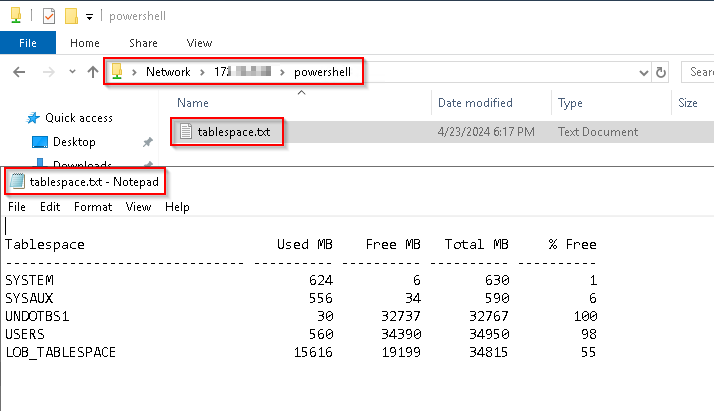Refresh the powershell folder view

[660, 72]
